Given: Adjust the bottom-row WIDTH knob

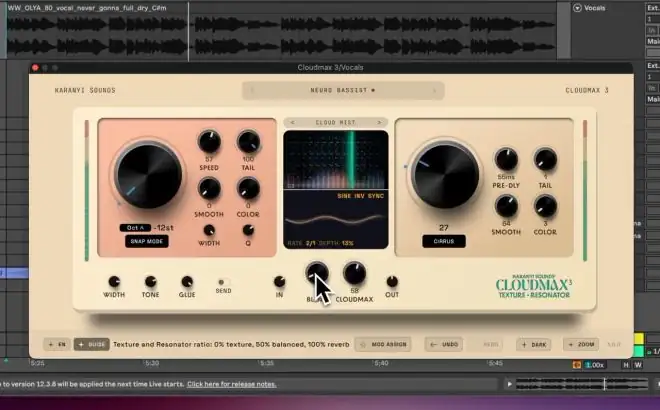Looking at the screenshot, I should (x=114, y=282).
